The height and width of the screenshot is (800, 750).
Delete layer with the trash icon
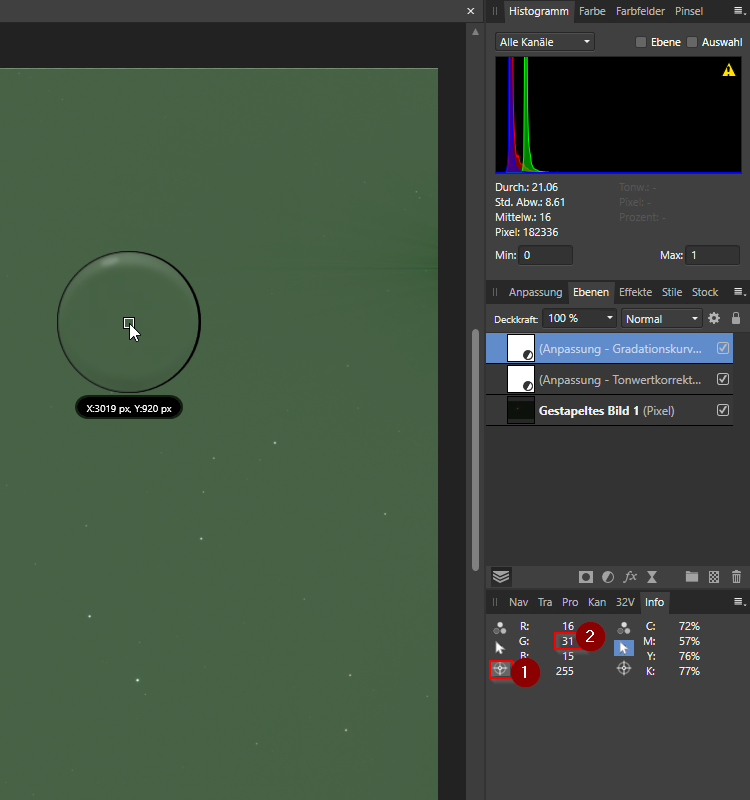pos(736,577)
